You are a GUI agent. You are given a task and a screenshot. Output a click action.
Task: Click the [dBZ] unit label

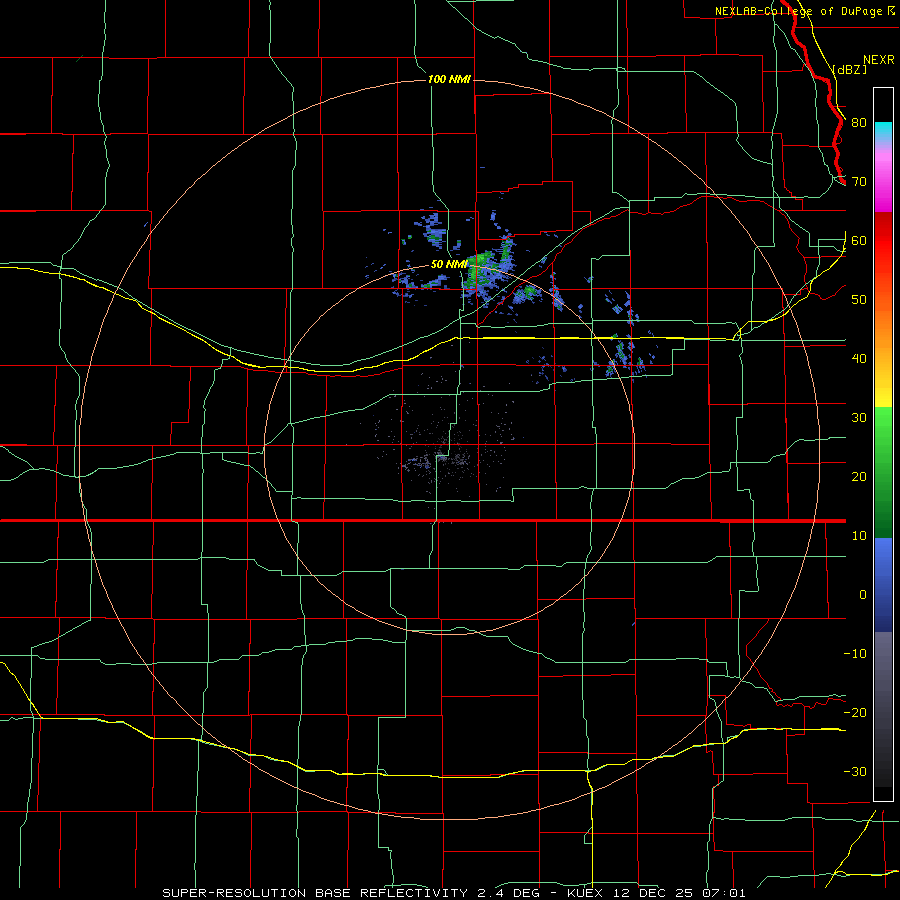pos(849,69)
